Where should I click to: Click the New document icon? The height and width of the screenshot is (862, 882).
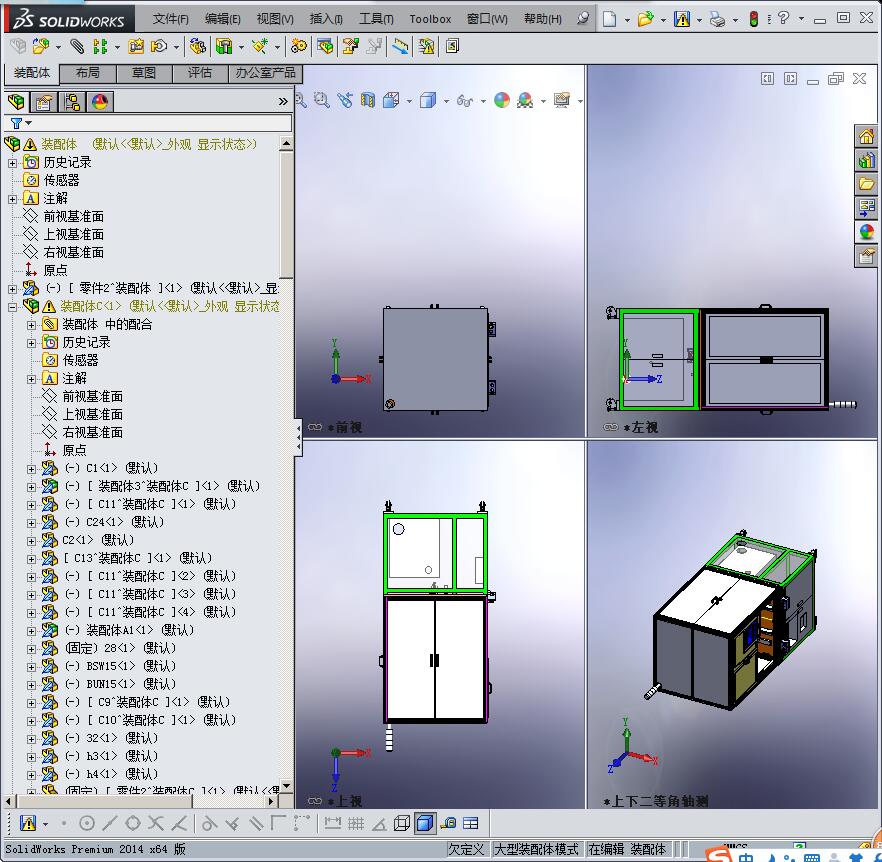click(x=609, y=19)
